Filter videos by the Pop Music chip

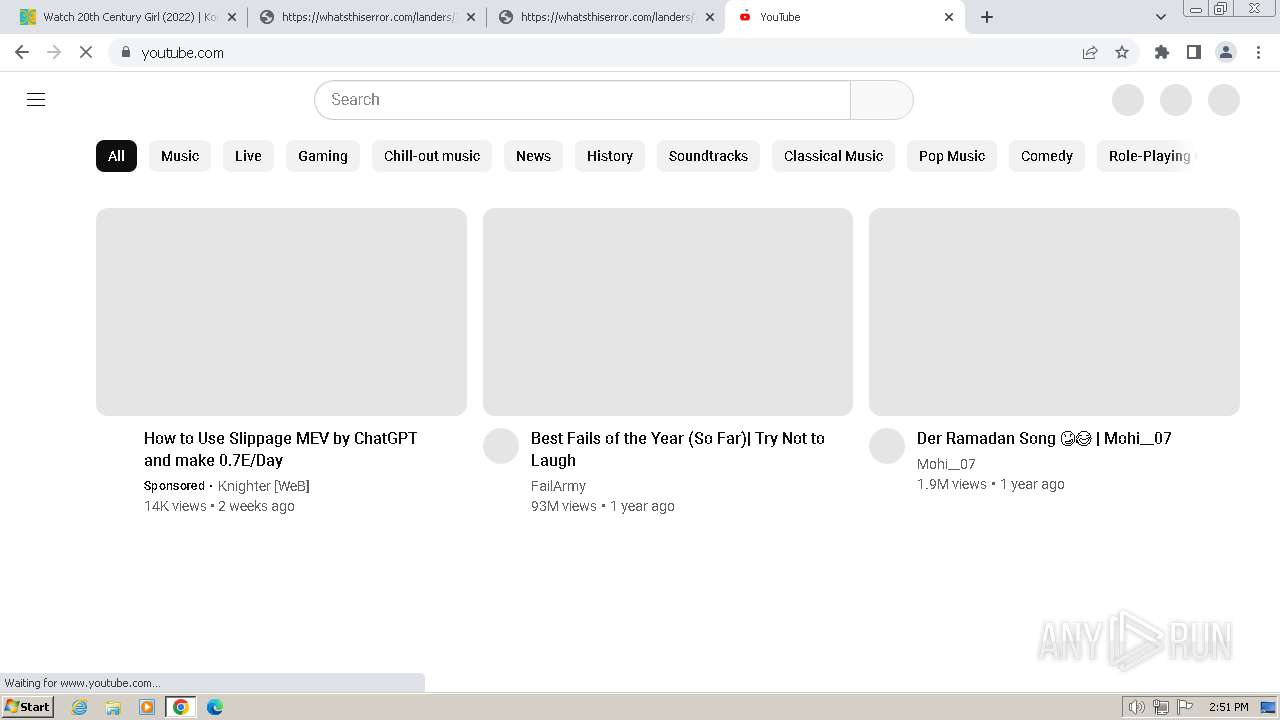point(952,156)
